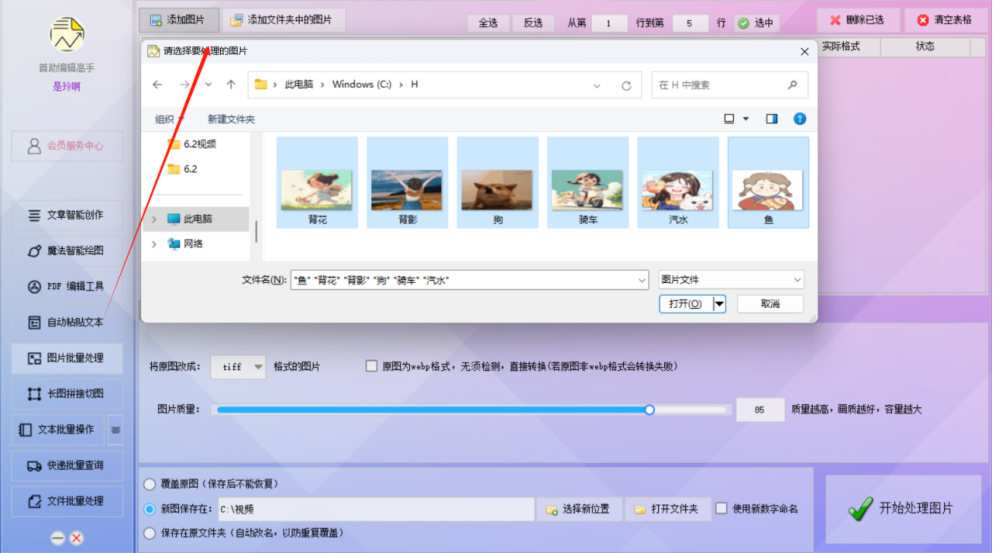Open the 组织 menu

coord(168,119)
